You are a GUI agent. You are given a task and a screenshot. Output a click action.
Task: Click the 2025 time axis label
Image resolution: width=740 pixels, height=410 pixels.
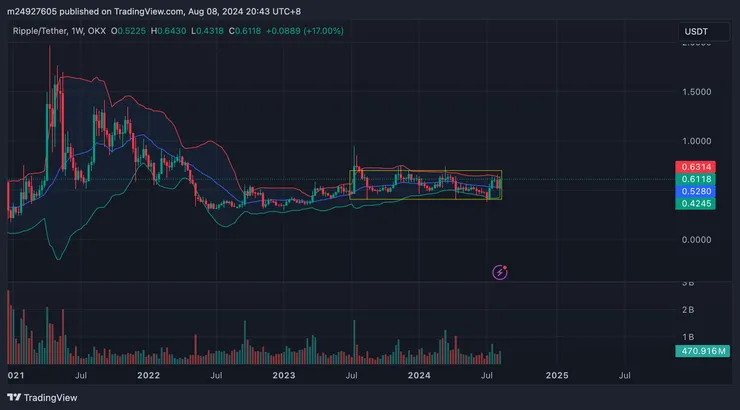point(557,376)
